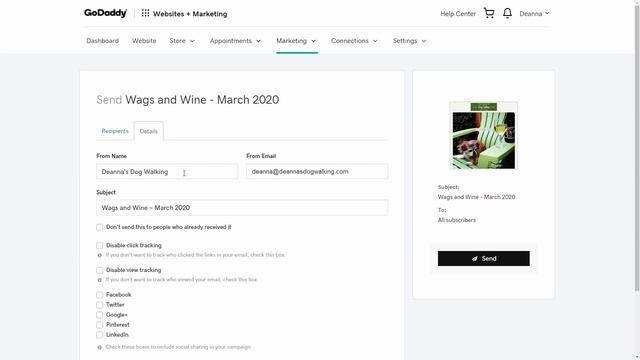Select the Details tab
The image size is (640, 360).
point(149,131)
